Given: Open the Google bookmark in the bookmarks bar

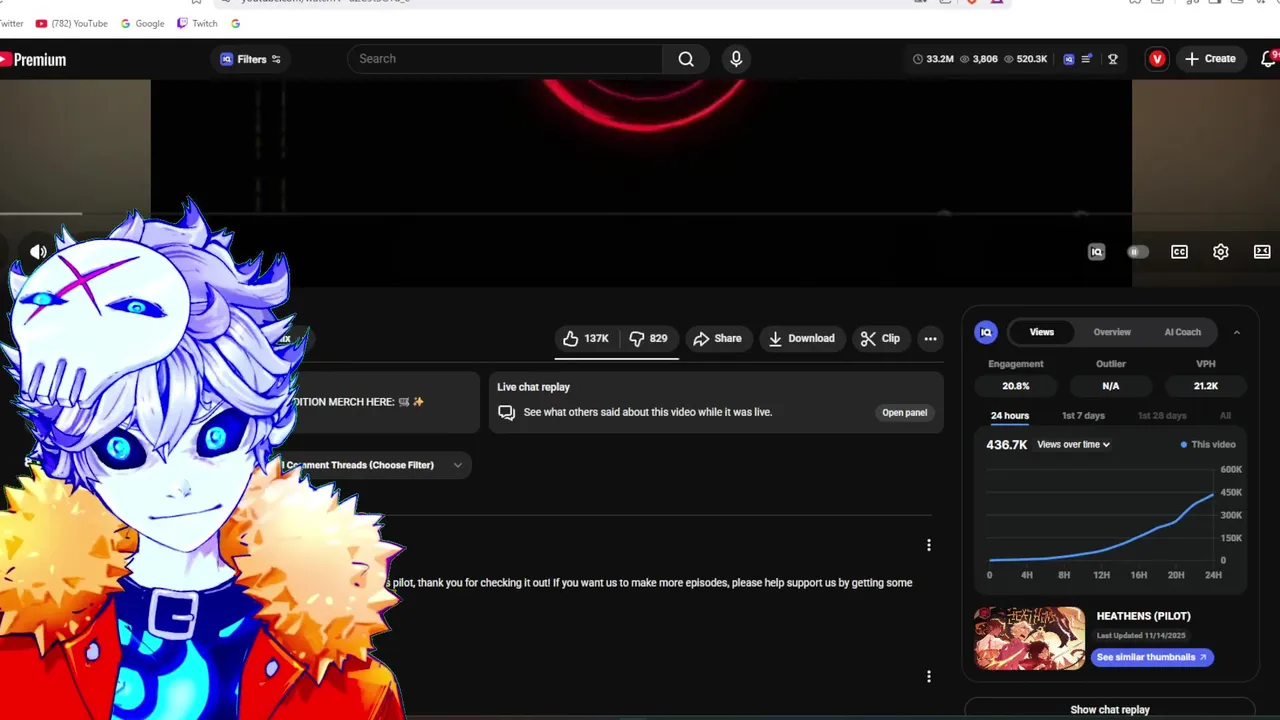Looking at the screenshot, I should [141, 23].
